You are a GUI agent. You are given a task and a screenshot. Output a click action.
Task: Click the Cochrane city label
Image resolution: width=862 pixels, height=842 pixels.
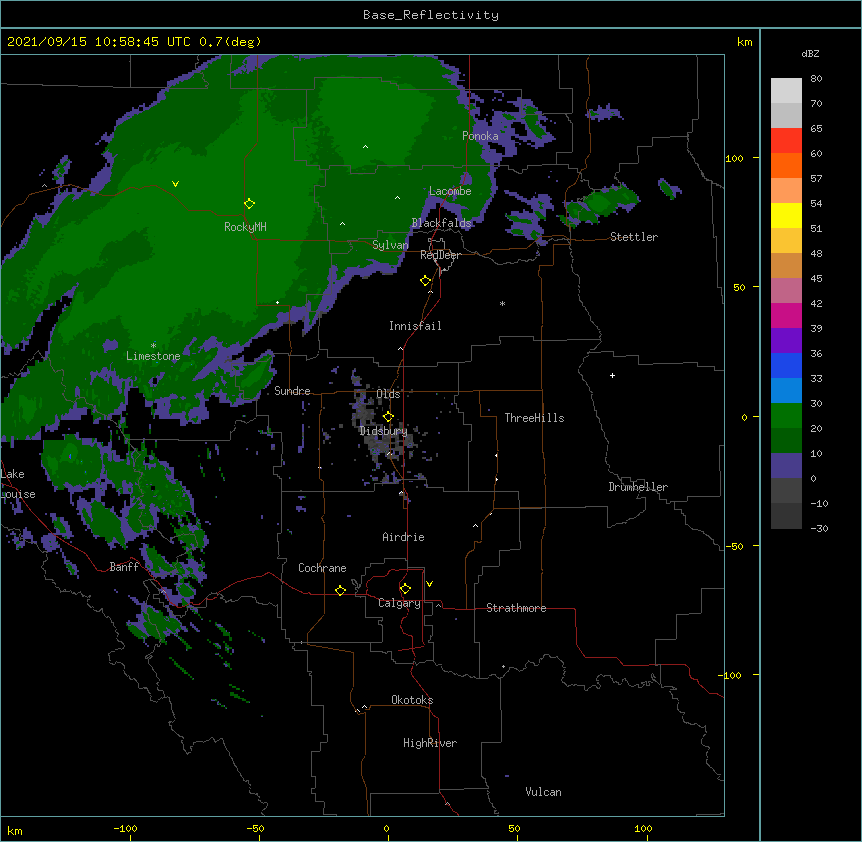(x=322, y=568)
